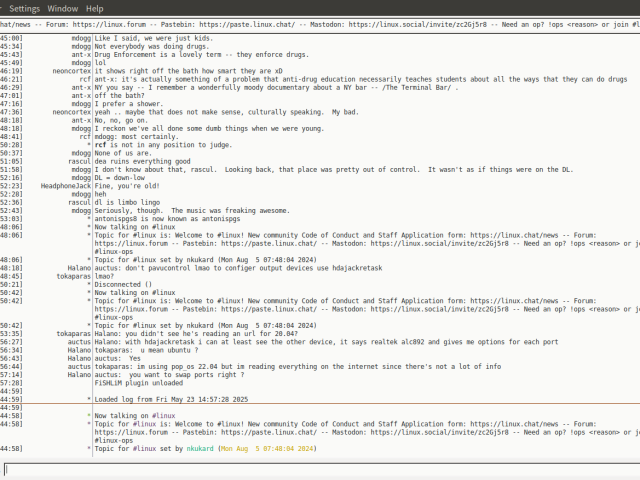Focus the message input box at bottom
This screenshot has height=480, width=640.
(x=320, y=468)
